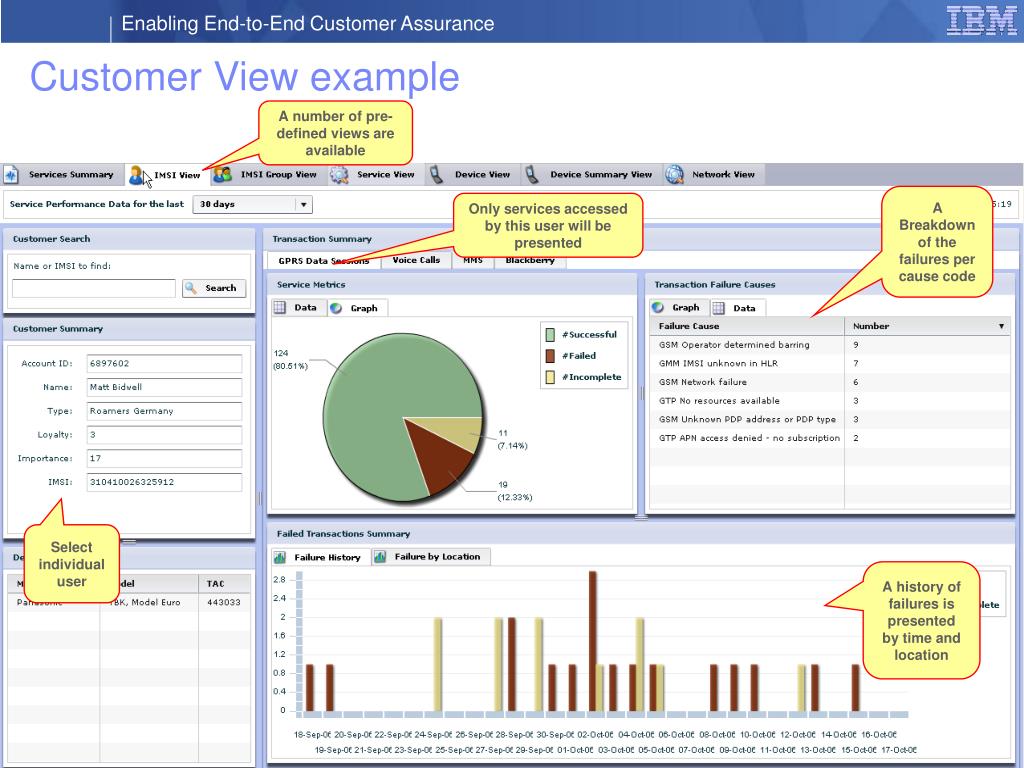This screenshot has width=1024, height=768.
Task: Select row GSM Unknown PDP address
Action: click(x=829, y=419)
